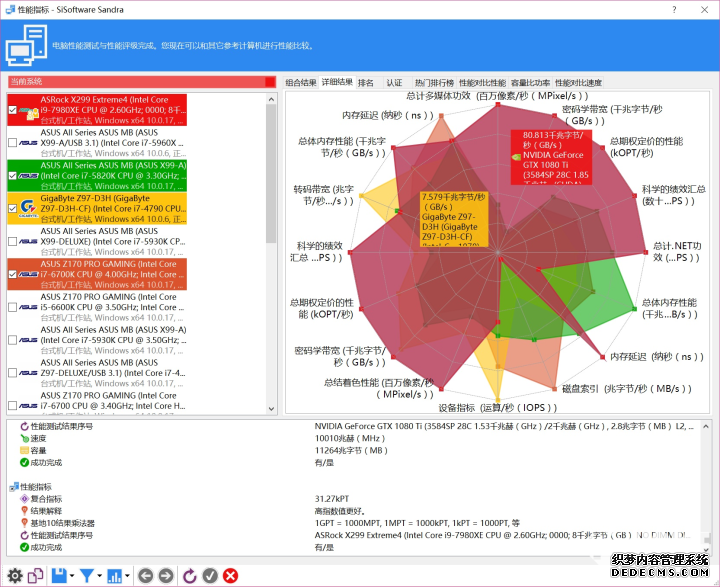Click the help question mark in title bar

(674, 9)
